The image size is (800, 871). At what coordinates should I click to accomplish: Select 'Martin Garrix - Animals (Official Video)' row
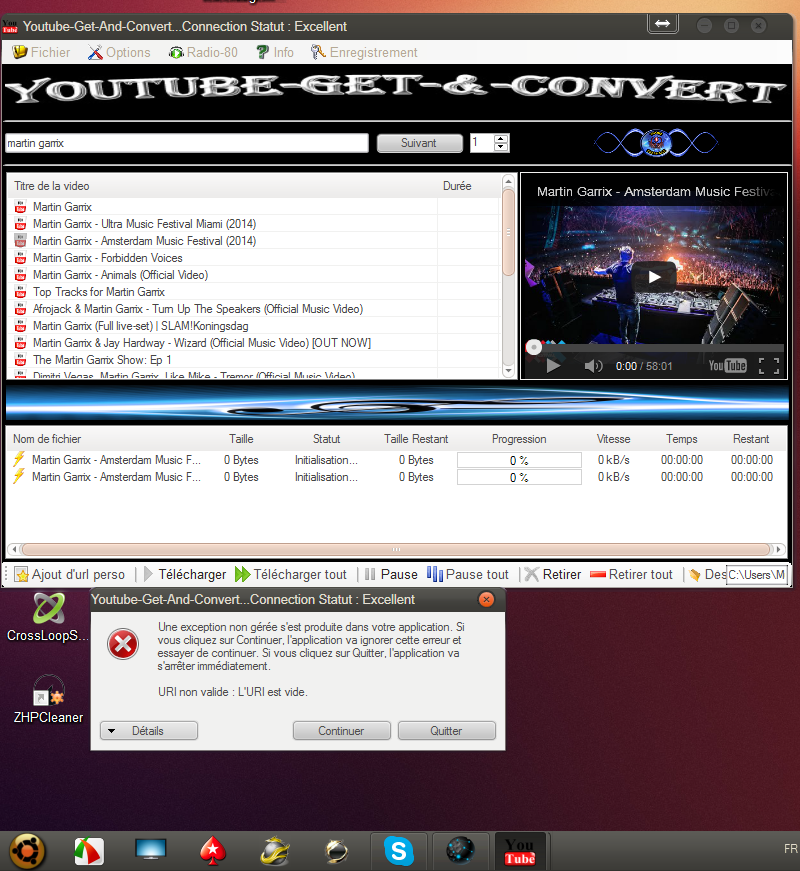(253, 275)
